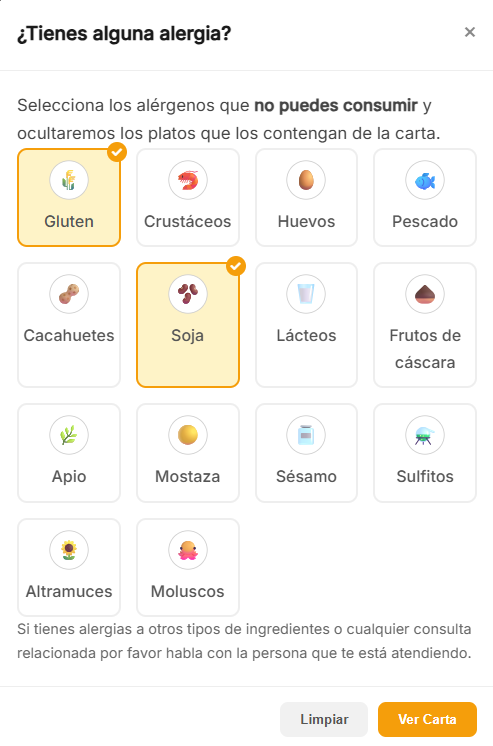Uncheck the selected Soja allergen tile
The width and height of the screenshot is (493, 746).
pos(187,325)
